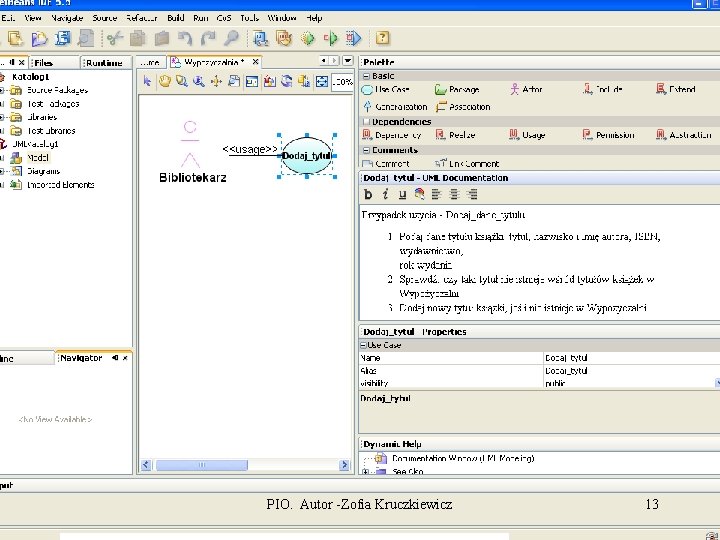Choose the Select arrow tool in diagram toolbar
Viewport: 720px width, 540px height.
[147, 81]
